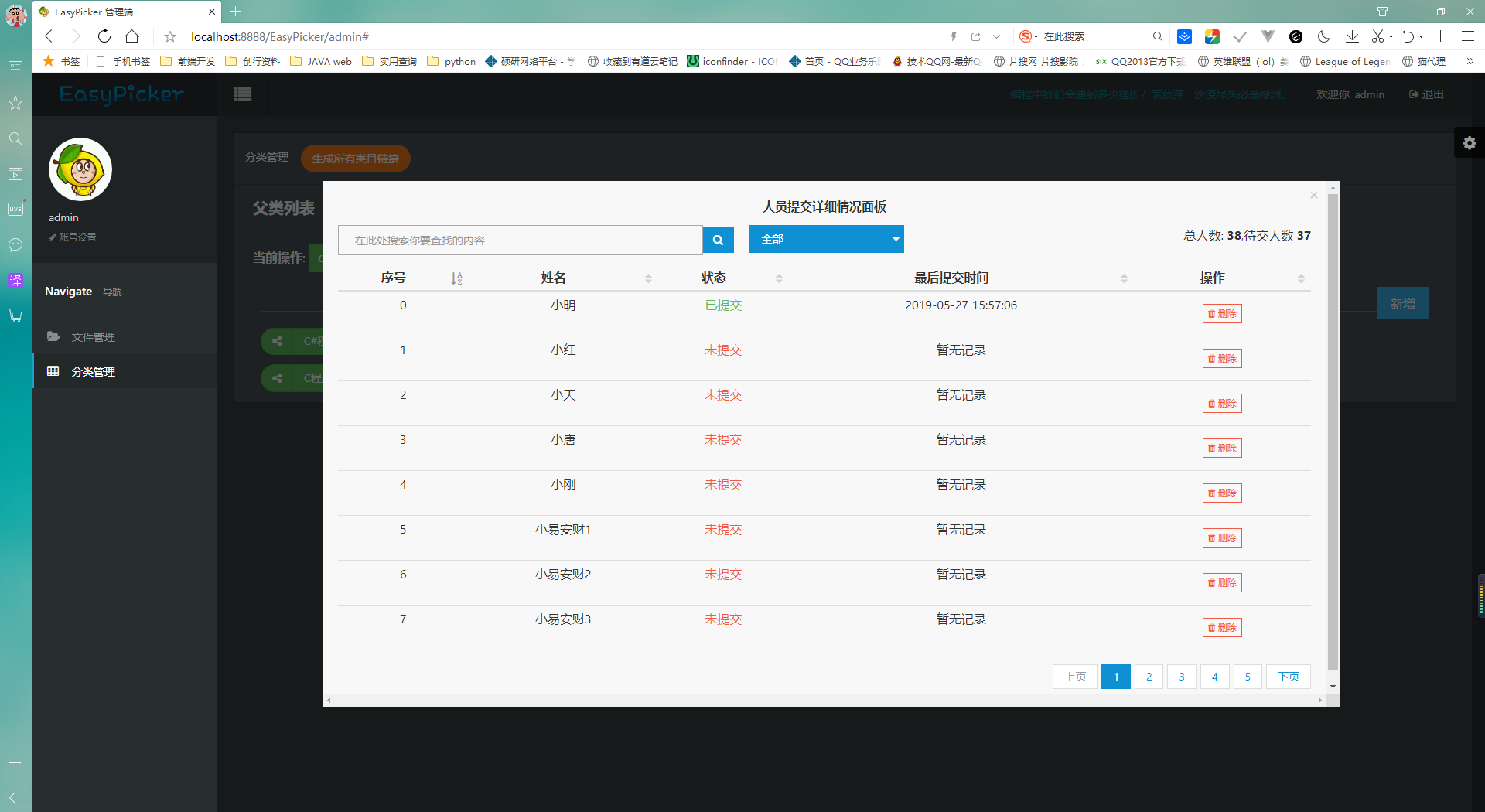Collapse browser sidebar with bottom arrow icon
This screenshot has height=812, width=1485.
(x=15, y=797)
